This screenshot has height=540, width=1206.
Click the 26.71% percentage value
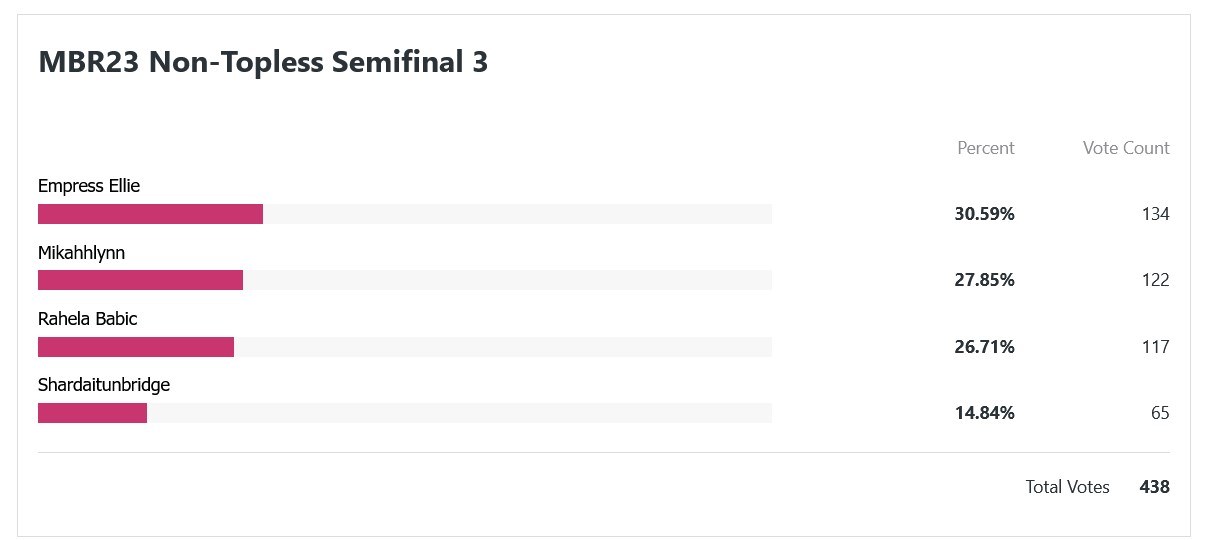pyautogui.click(x=985, y=347)
